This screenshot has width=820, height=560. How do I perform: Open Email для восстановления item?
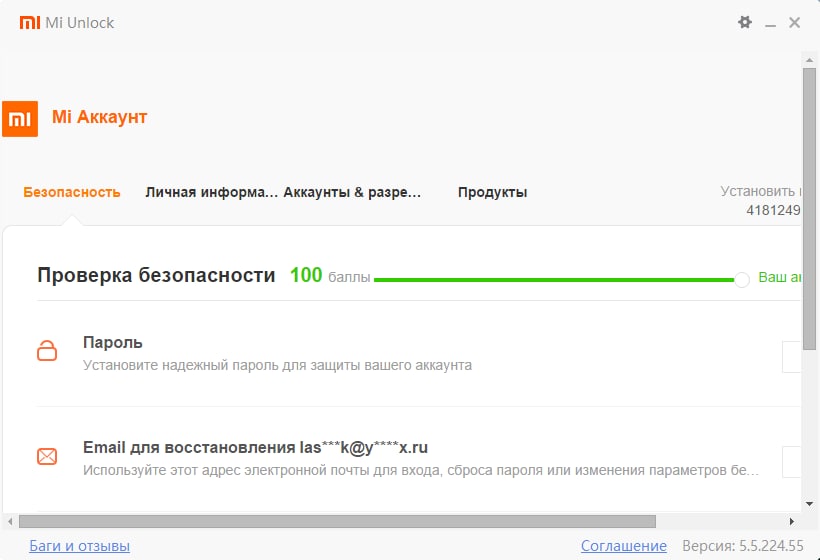tap(418, 459)
